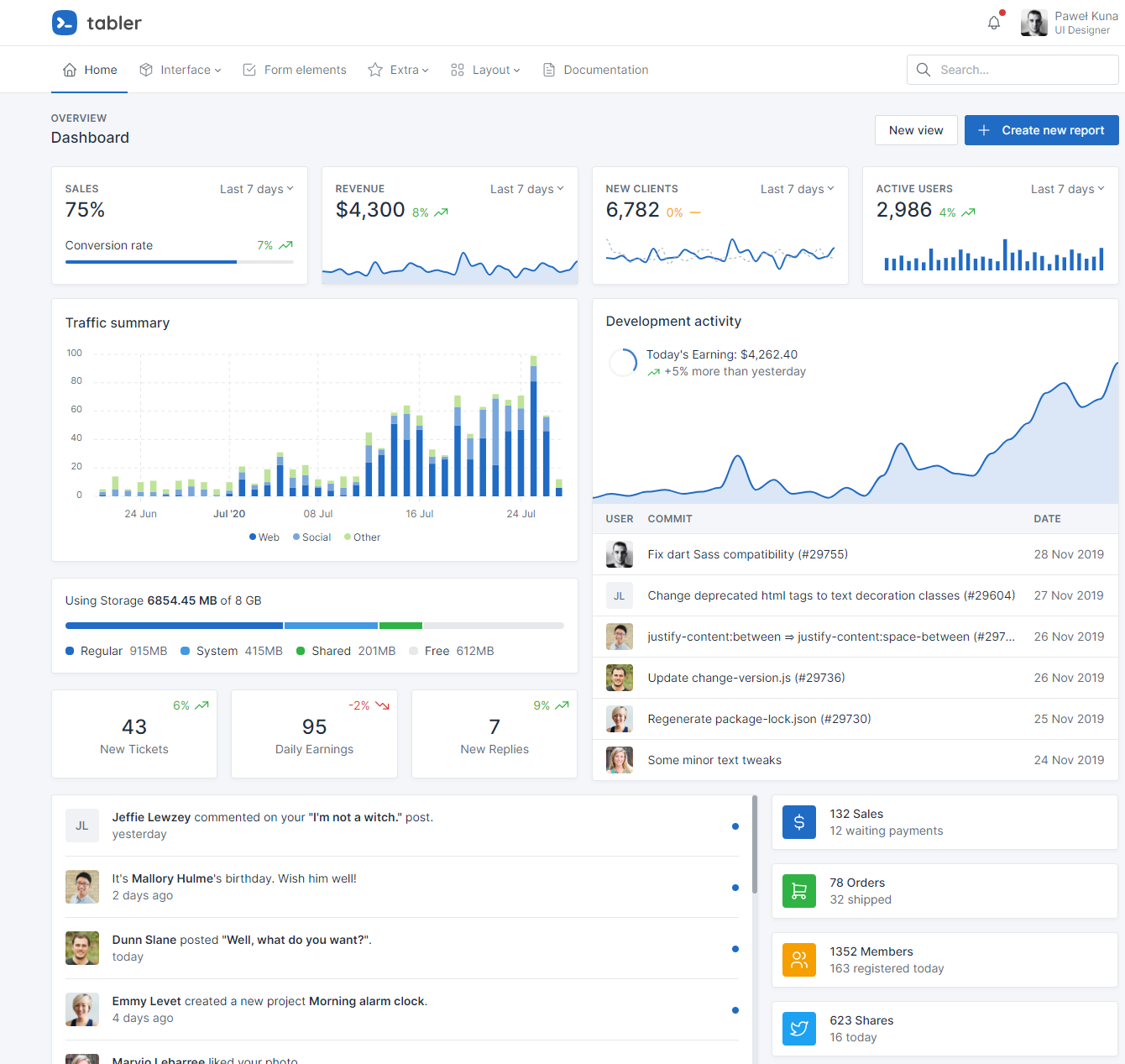This screenshot has height=1064, width=1125.
Task: Click the tabler logo icon
Action: tap(65, 23)
